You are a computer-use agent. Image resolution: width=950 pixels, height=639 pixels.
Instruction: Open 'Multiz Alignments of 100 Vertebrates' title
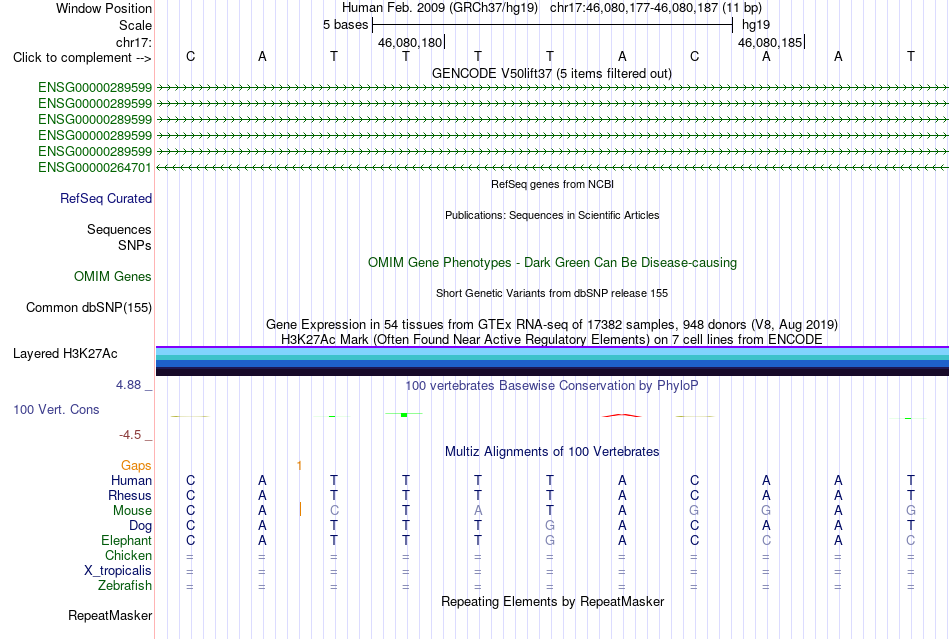(552, 451)
